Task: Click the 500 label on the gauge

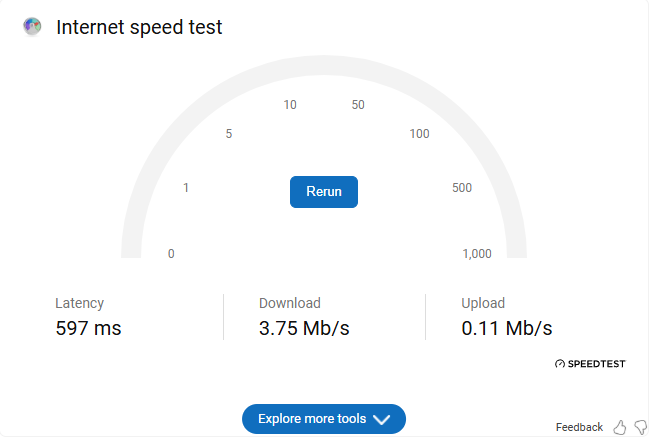Action: click(x=462, y=188)
